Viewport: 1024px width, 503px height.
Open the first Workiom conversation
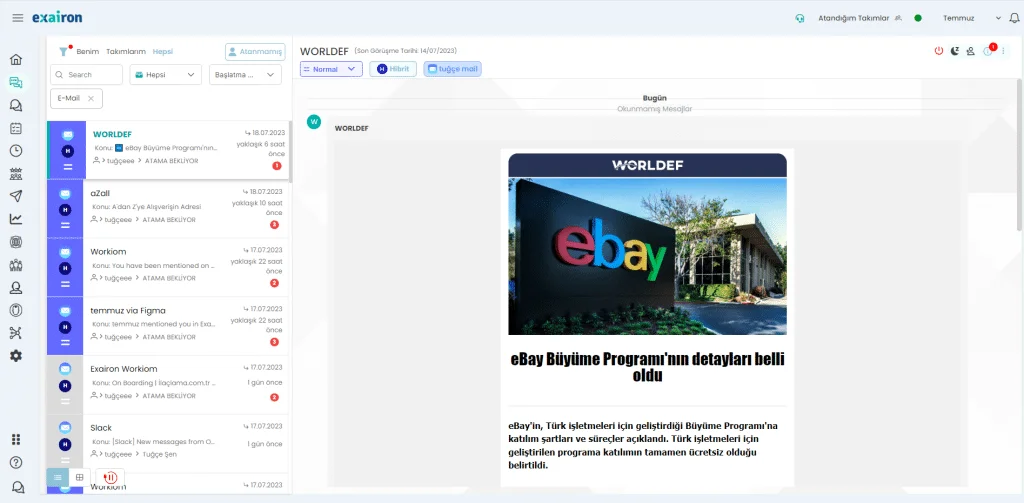pos(168,268)
